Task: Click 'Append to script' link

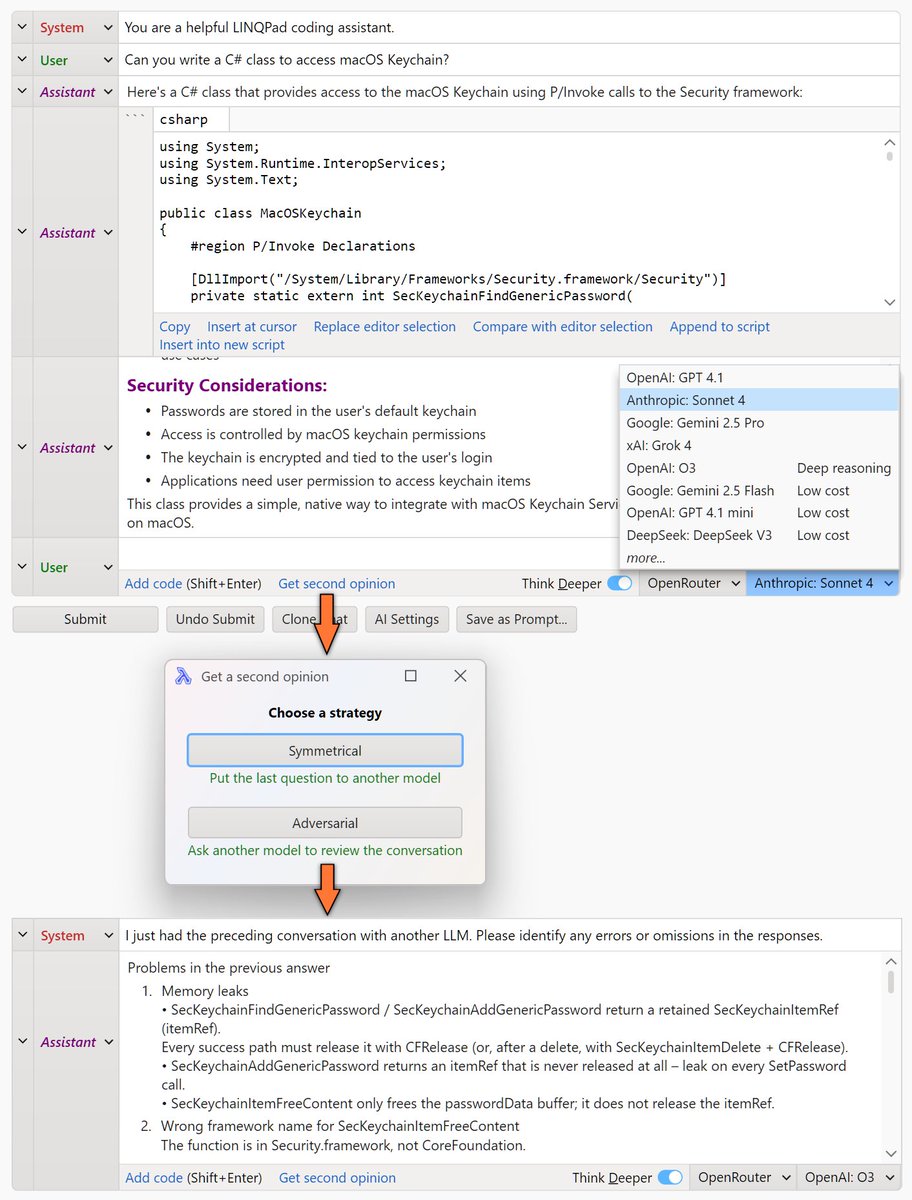Action: tap(720, 327)
